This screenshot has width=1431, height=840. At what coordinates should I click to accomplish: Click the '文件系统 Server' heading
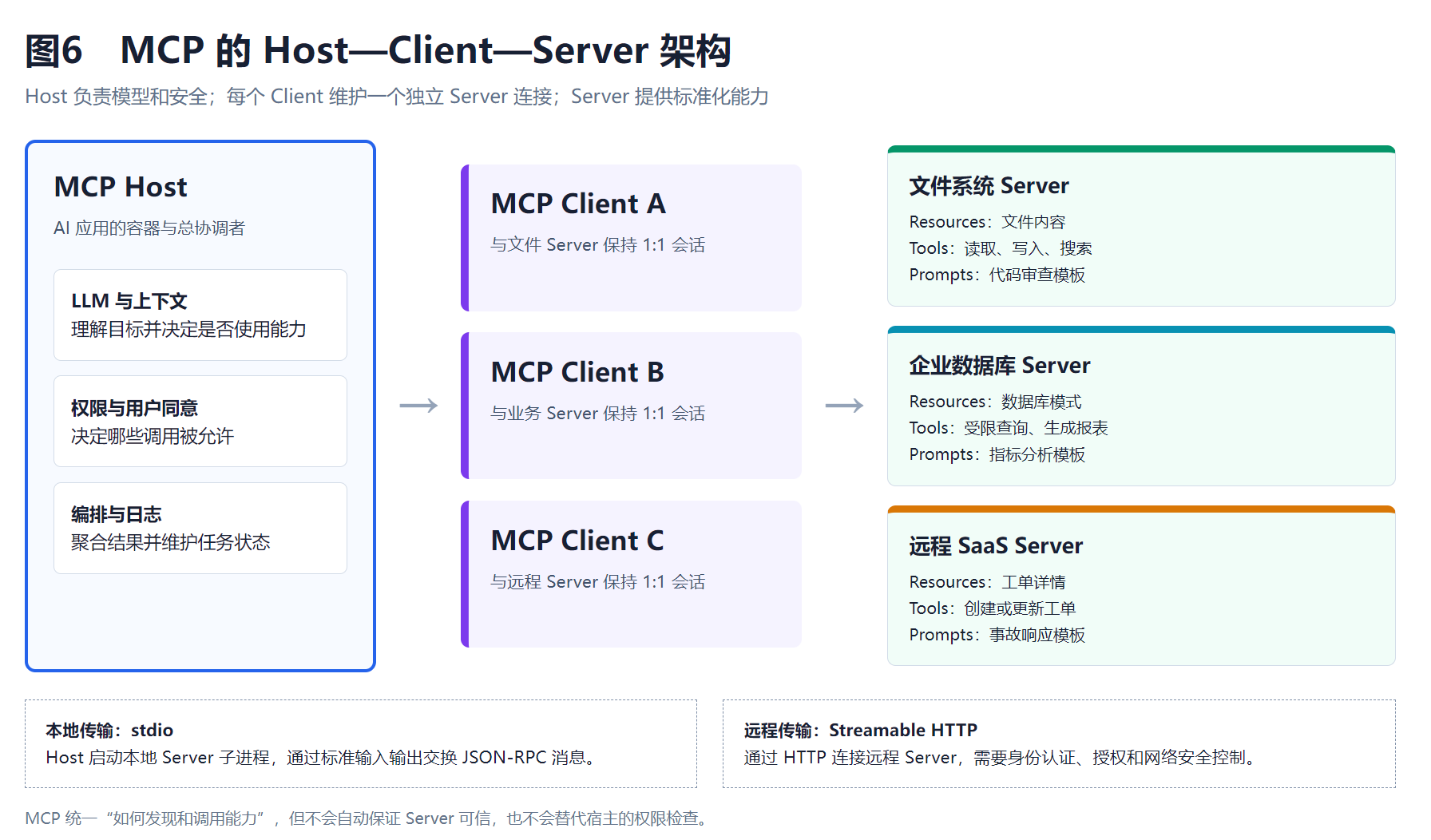pos(989,186)
